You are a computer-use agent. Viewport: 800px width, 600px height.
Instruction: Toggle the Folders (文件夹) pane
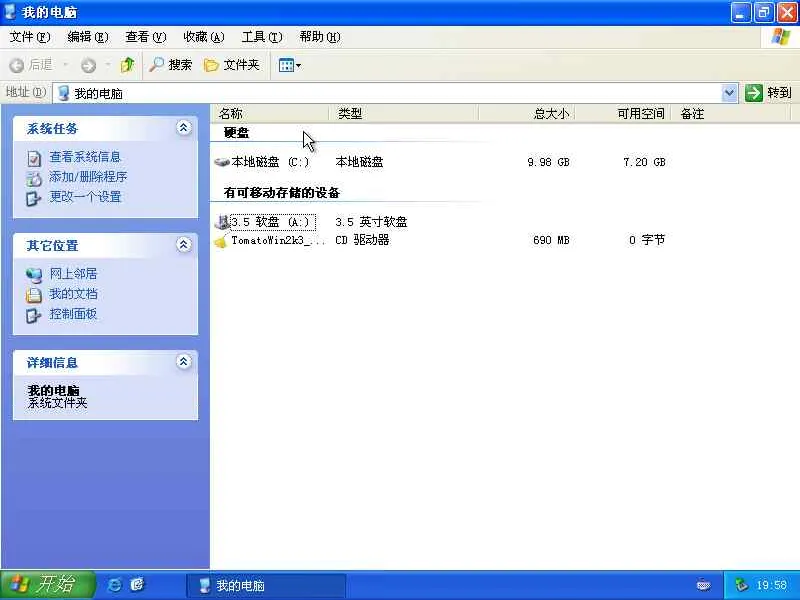pos(232,65)
